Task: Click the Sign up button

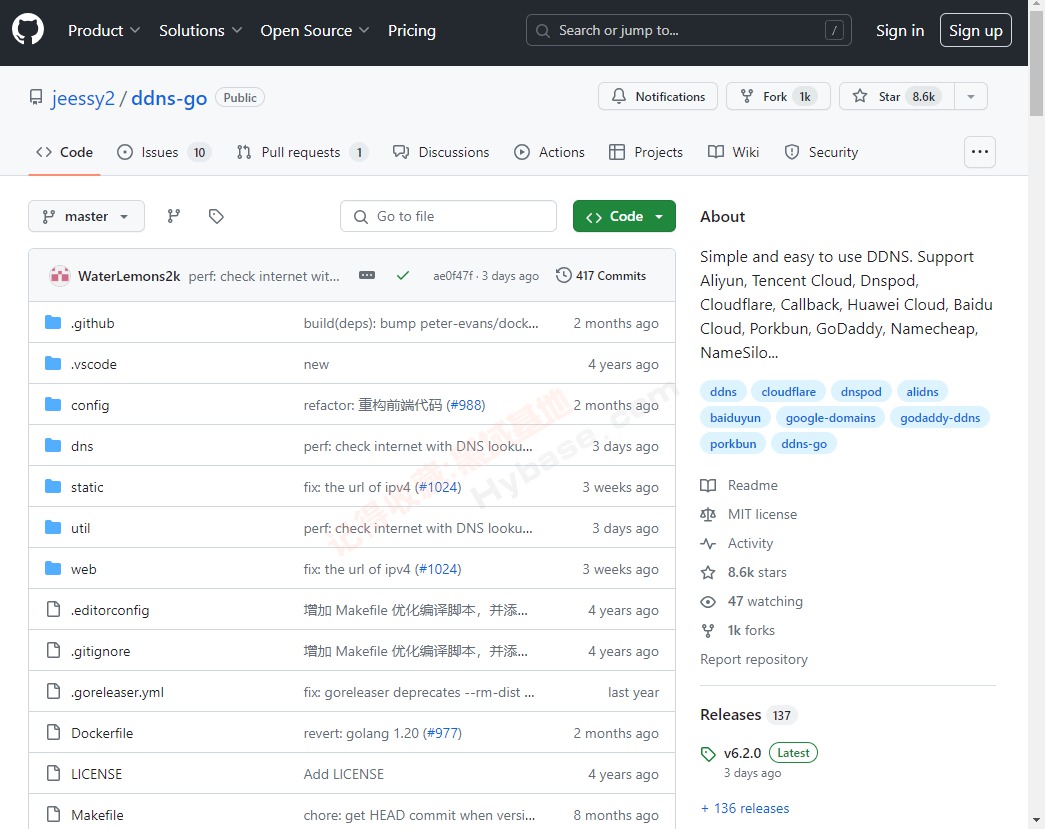Action: tap(975, 31)
